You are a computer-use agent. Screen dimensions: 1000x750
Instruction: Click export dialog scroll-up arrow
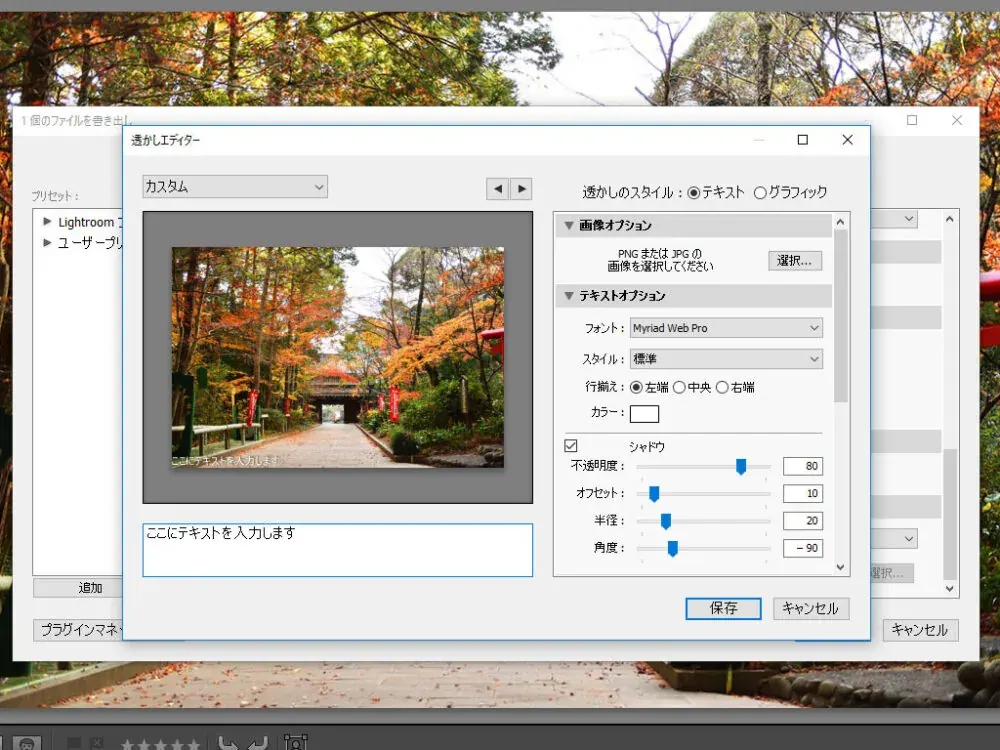coord(950,219)
